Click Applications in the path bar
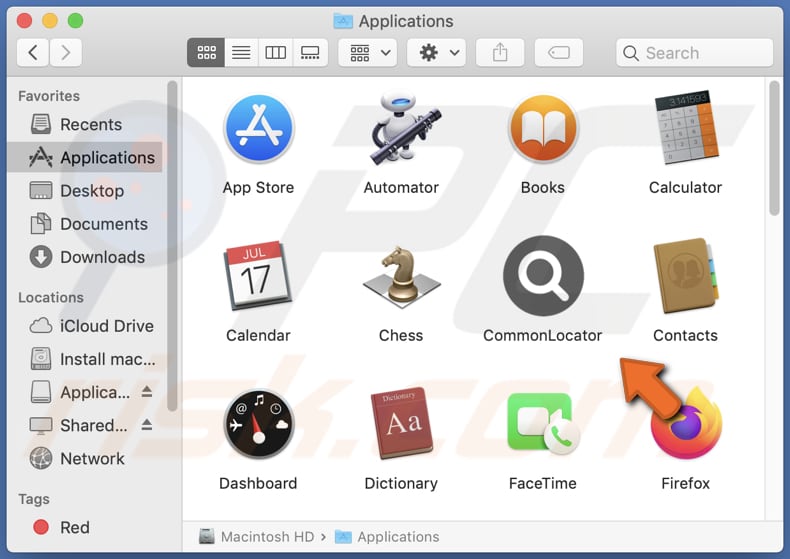The width and height of the screenshot is (790, 559). [x=387, y=537]
